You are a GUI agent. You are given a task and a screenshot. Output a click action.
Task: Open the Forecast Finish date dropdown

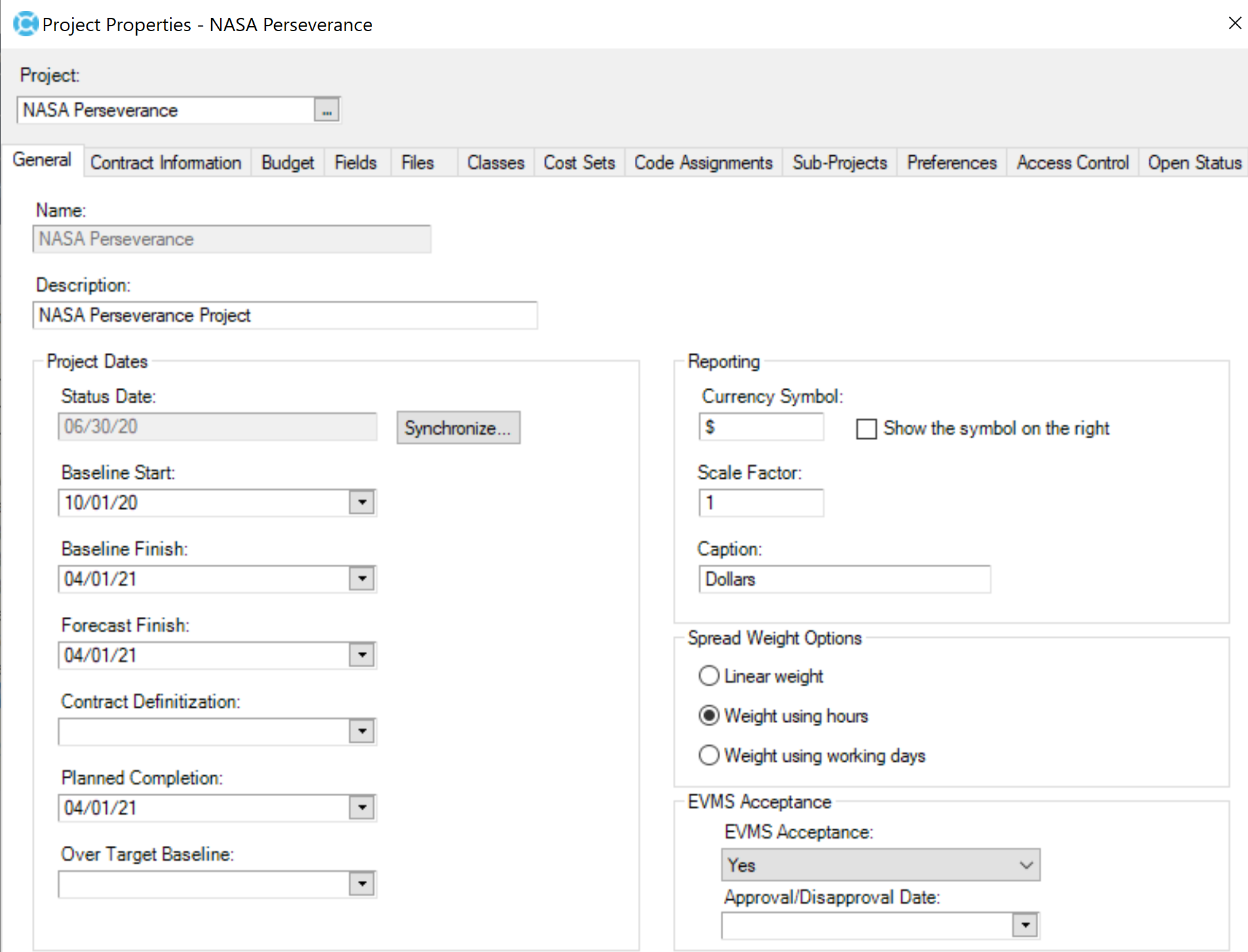coord(362,655)
